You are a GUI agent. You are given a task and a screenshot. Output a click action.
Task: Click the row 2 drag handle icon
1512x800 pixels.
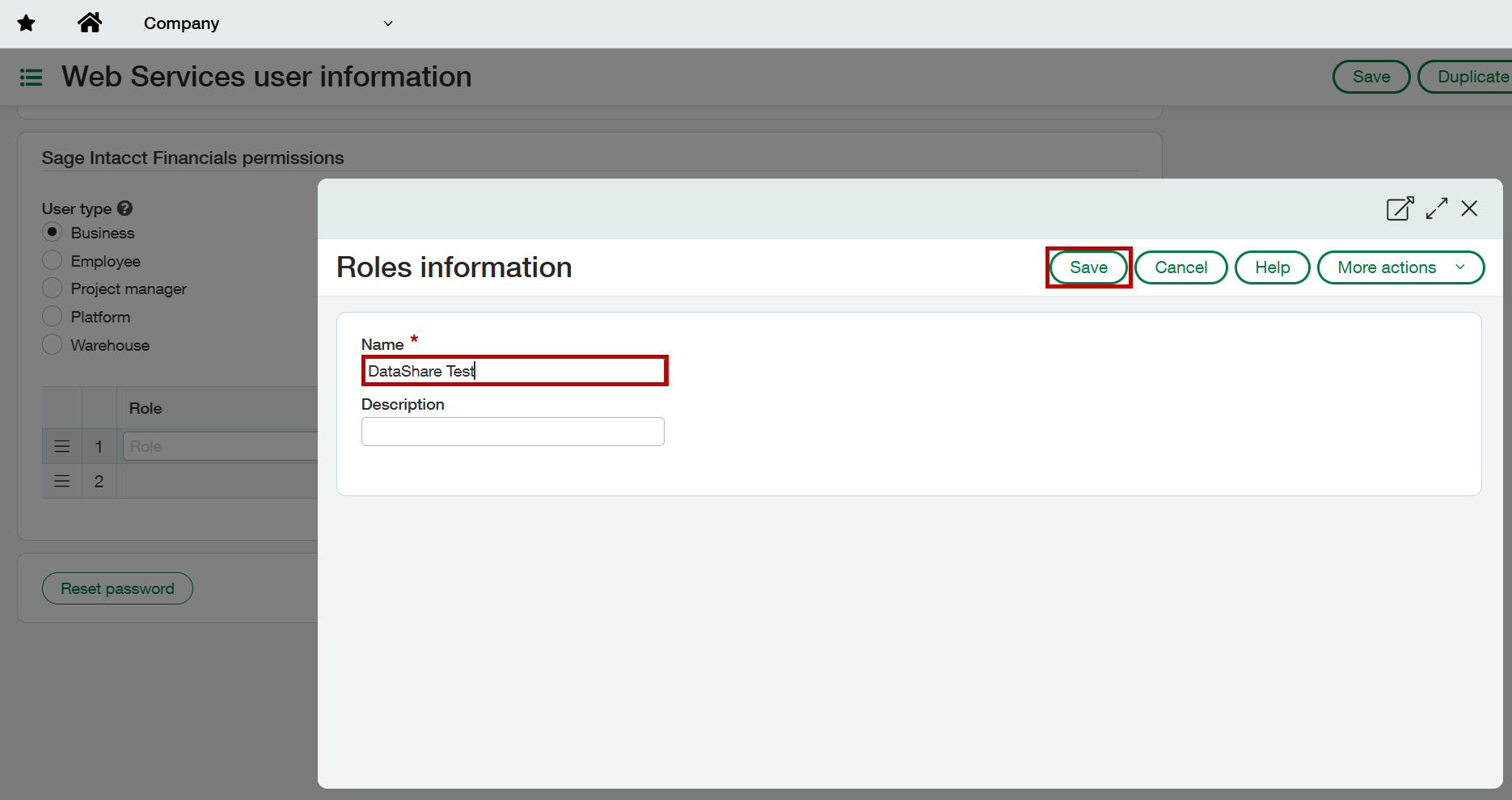(x=62, y=482)
